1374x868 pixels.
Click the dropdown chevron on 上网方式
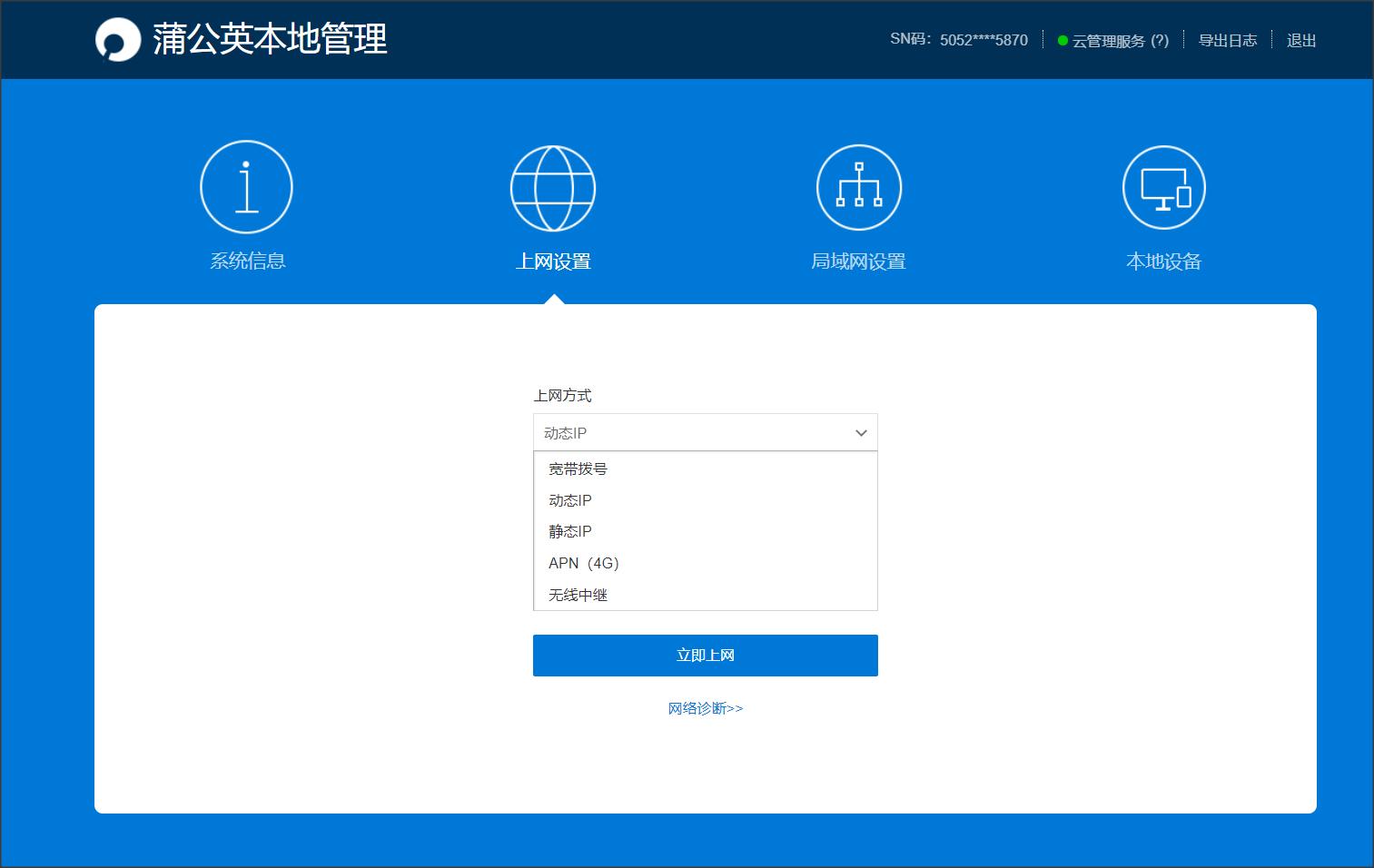860,432
